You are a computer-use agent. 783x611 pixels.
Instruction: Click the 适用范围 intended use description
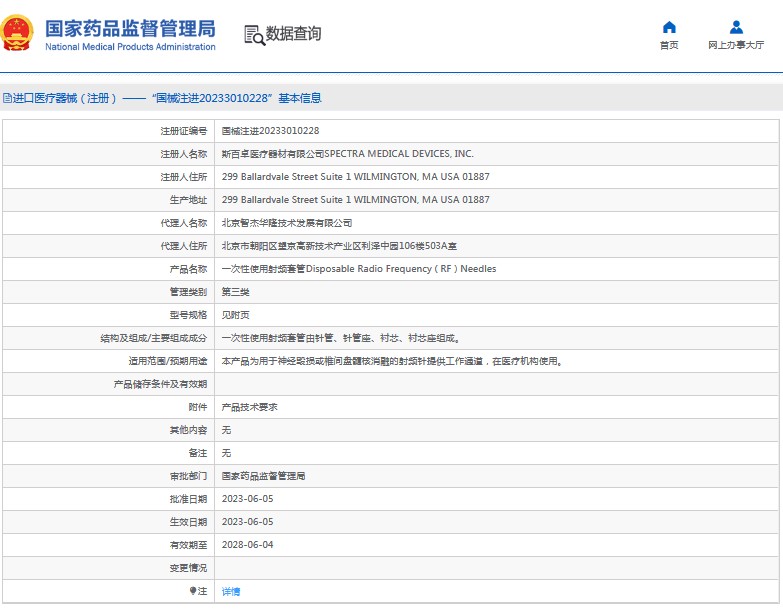[393, 361]
